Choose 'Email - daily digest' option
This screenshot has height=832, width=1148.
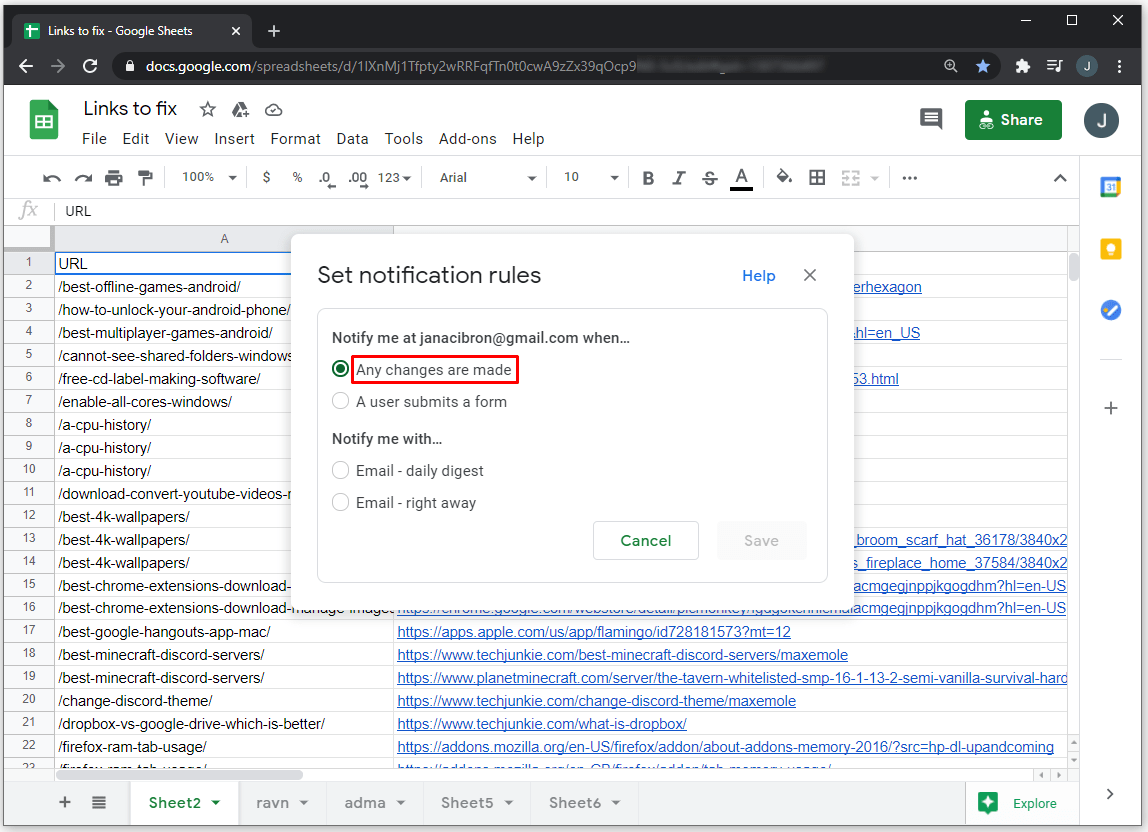point(340,471)
